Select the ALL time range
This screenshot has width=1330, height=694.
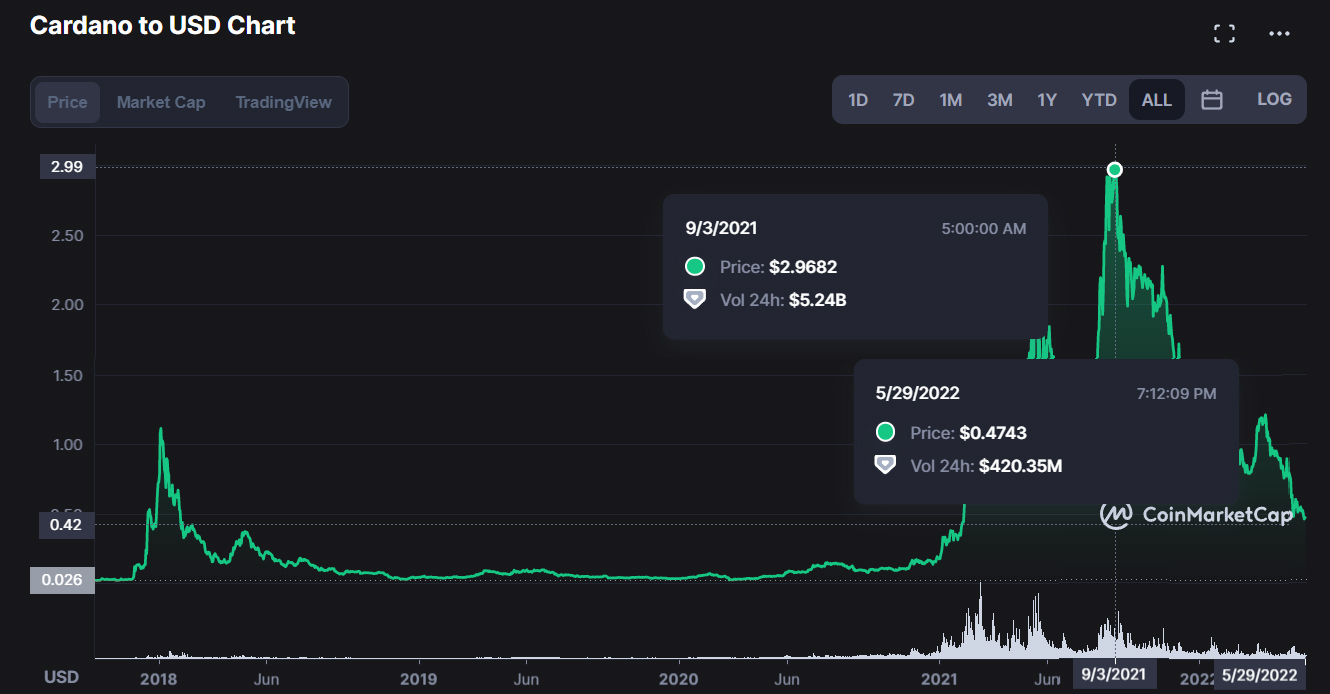pos(1157,100)
